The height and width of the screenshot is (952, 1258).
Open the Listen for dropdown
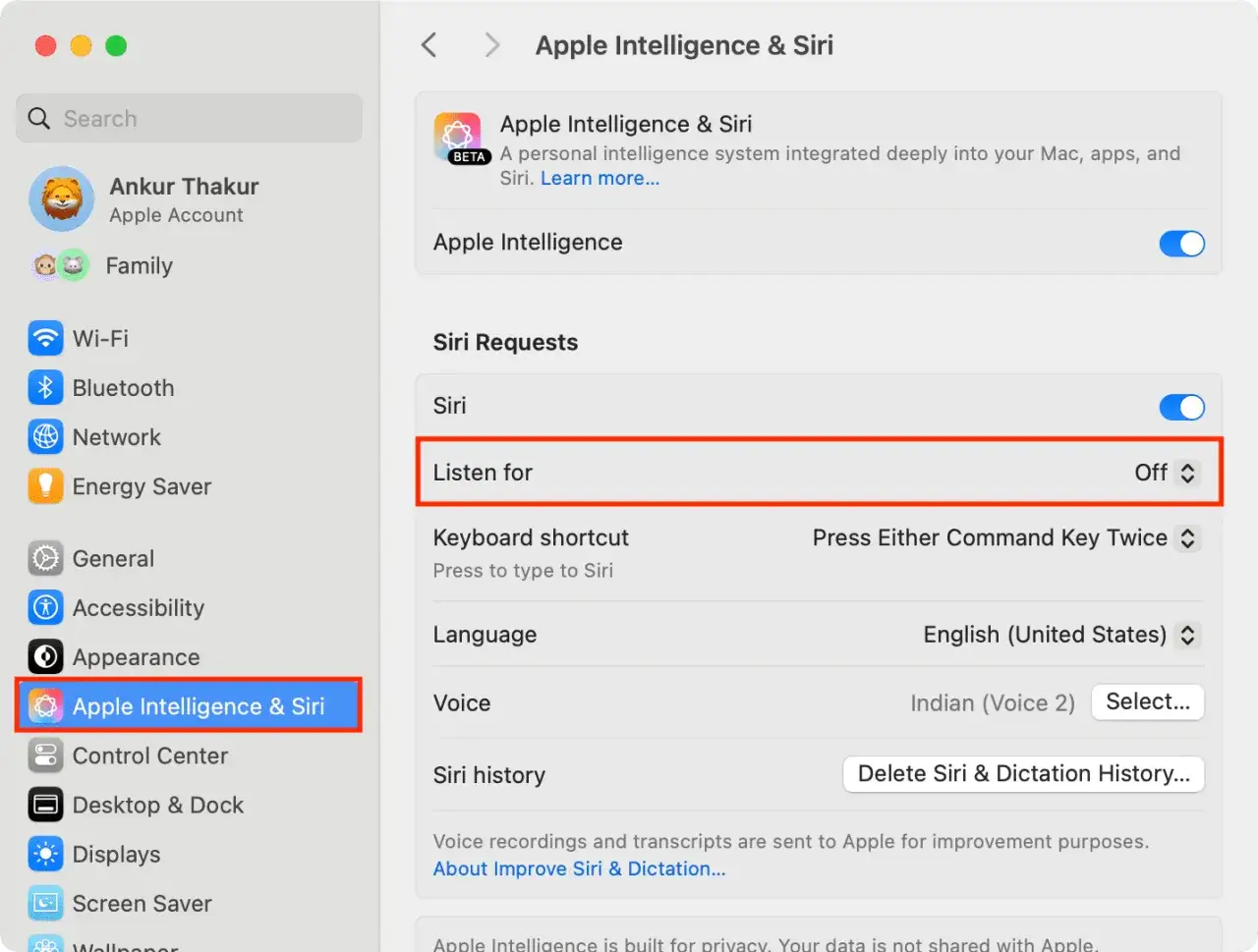click(x=1168, y=473)
